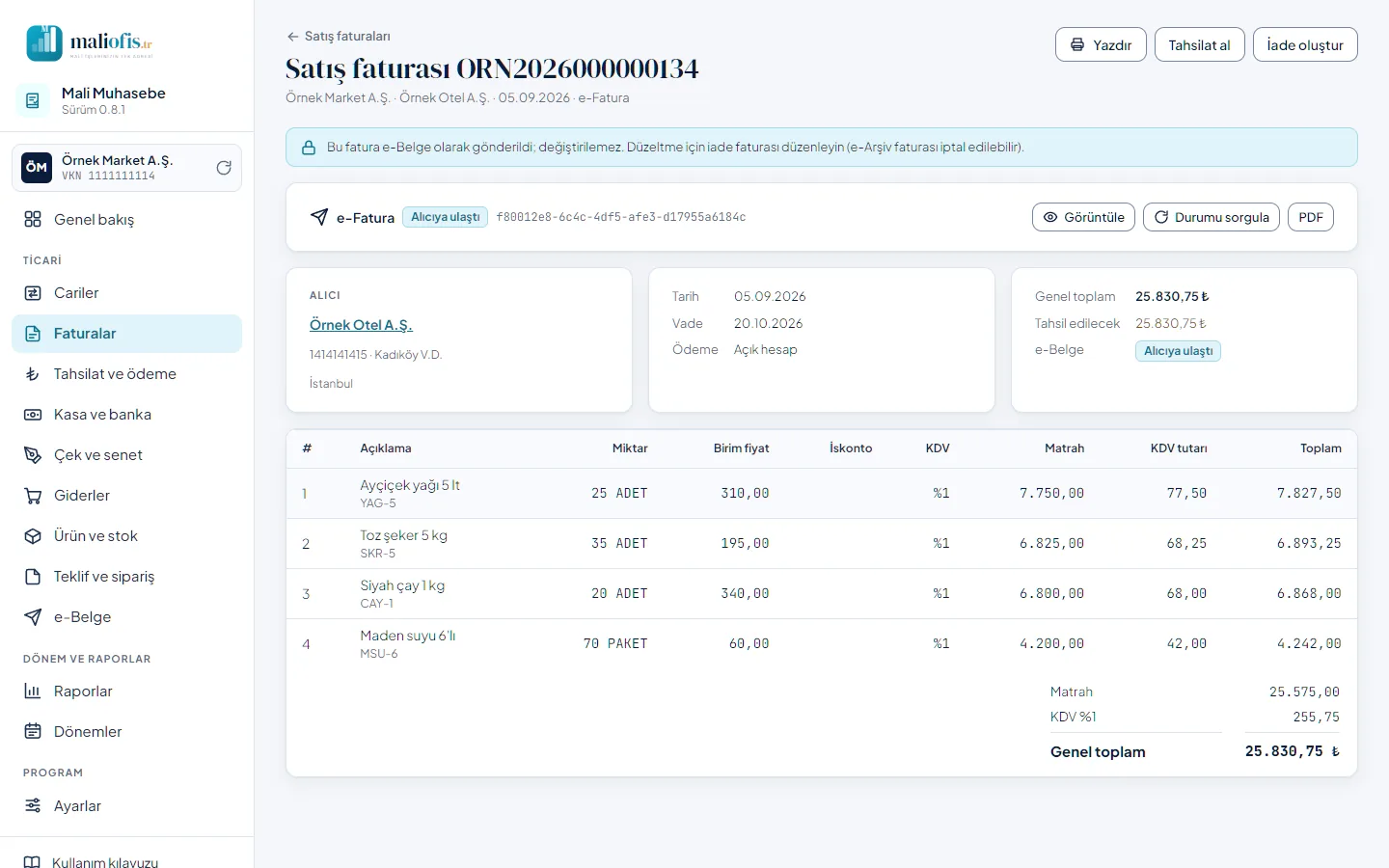Click the Genel toplam 25.830,75 ₺ footer amount
1389x868 pixels.
(1293, 751)
